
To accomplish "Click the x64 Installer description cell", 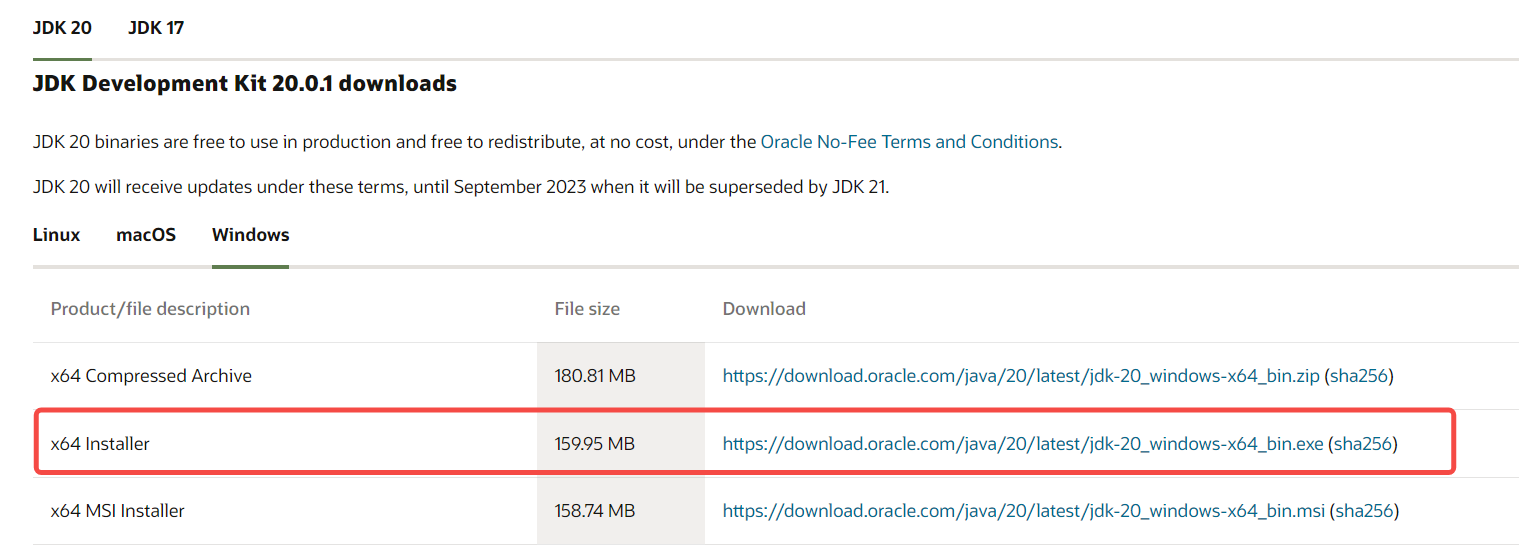I will tap(285, 443).
